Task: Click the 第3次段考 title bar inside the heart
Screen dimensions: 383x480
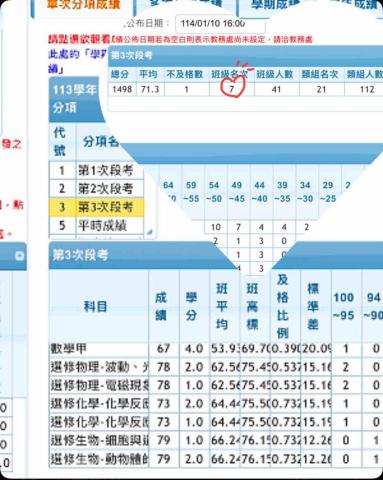Action: pyautogui.click(x=246, y=55)
